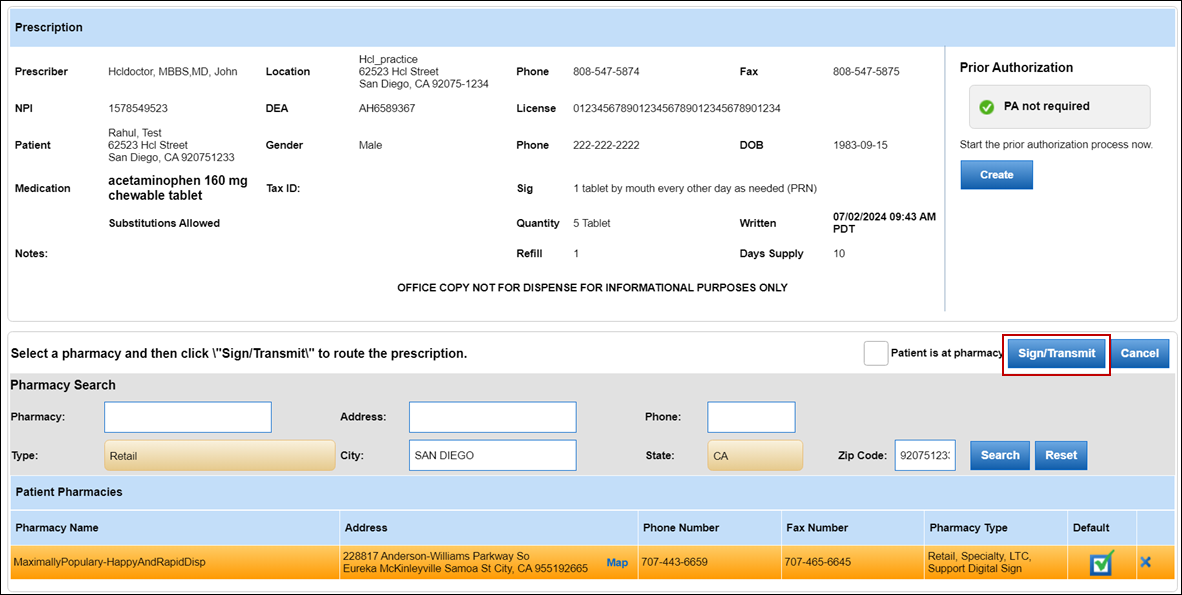The width and height of the screenshot is (1182, 595).
Task: Check the Patient is at pharmacy box
Action: tap(875, 353)
